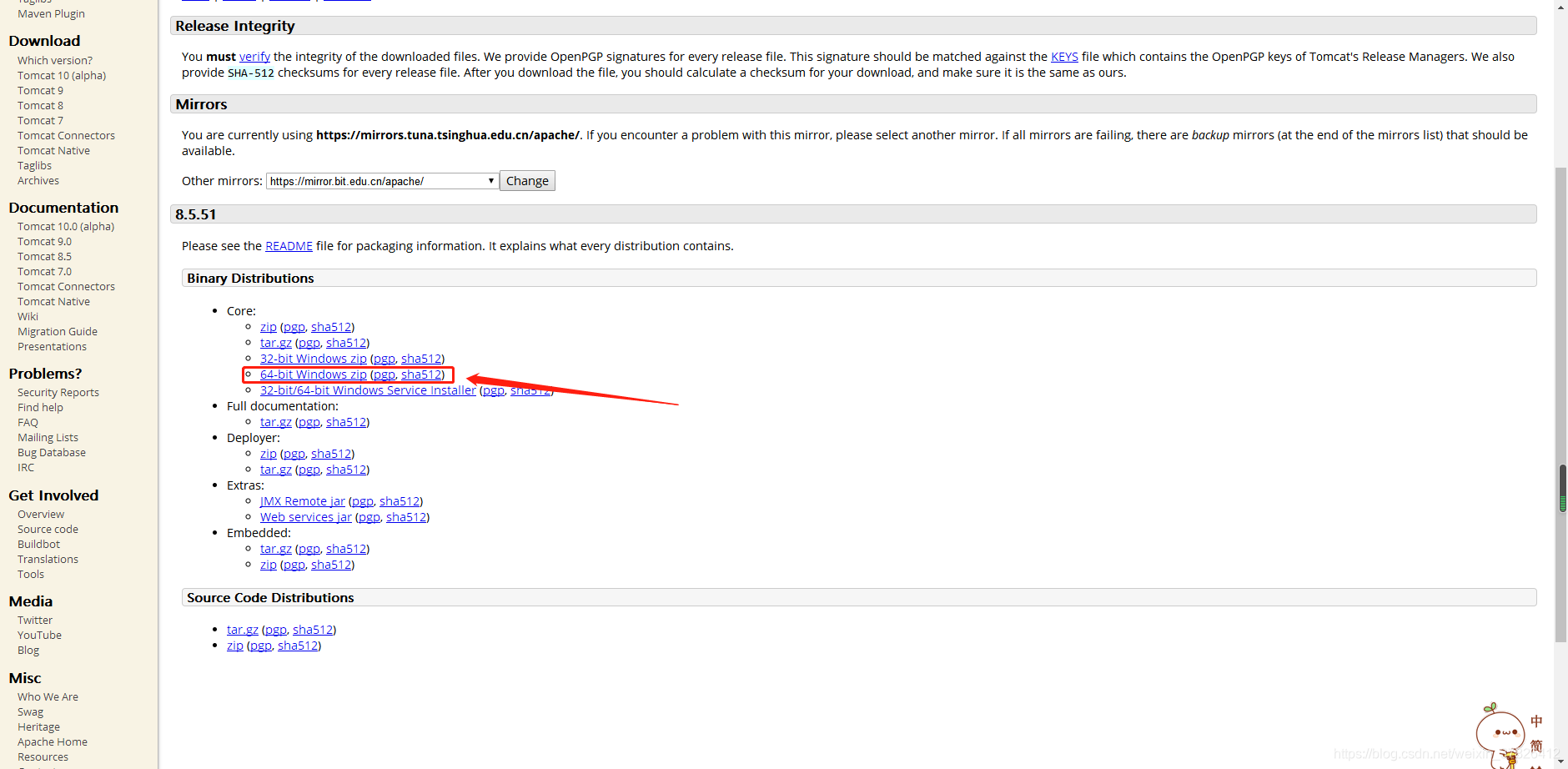Screen dimensions: 1568x769
Task: Go to Tomcat 7 download page
Action: 40,120
